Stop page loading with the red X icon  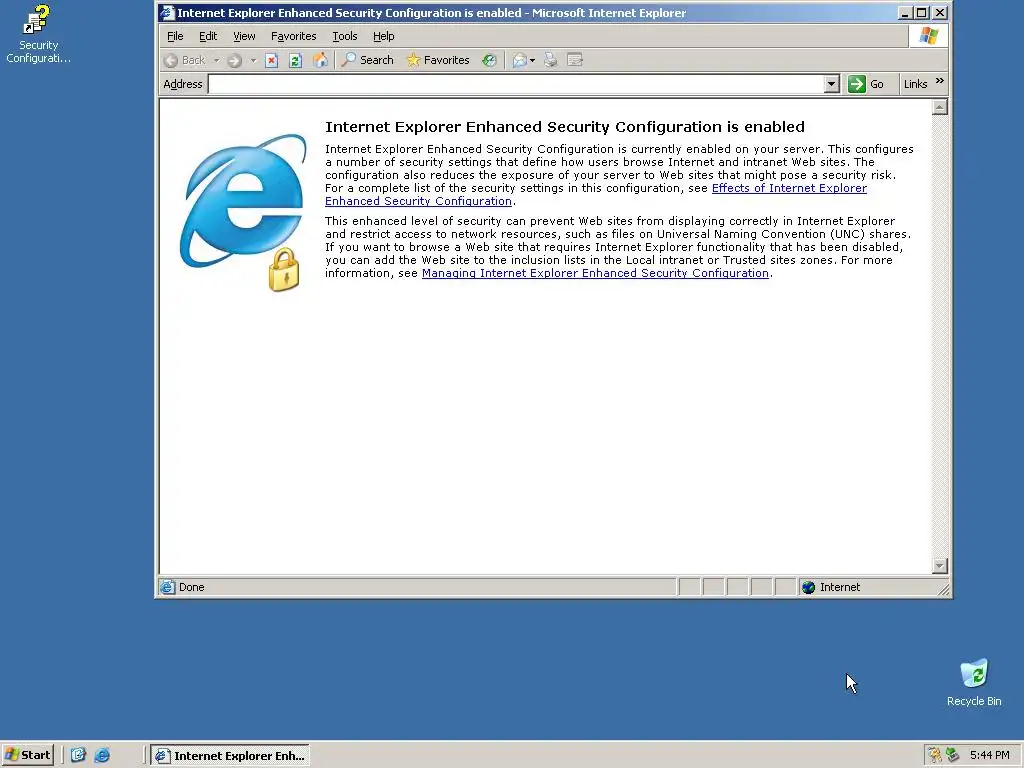[x=272, y=60]
